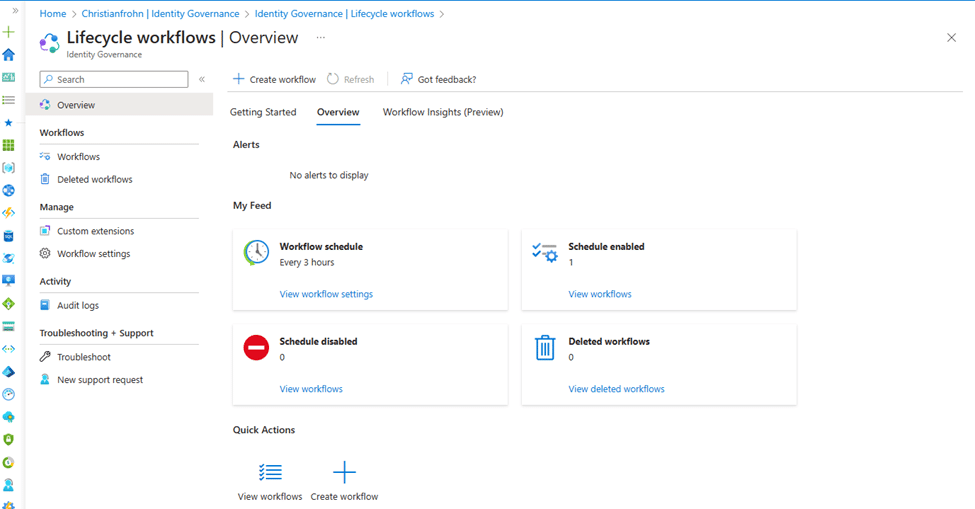Open the more options ellipsis next to title

pos(321,38)
